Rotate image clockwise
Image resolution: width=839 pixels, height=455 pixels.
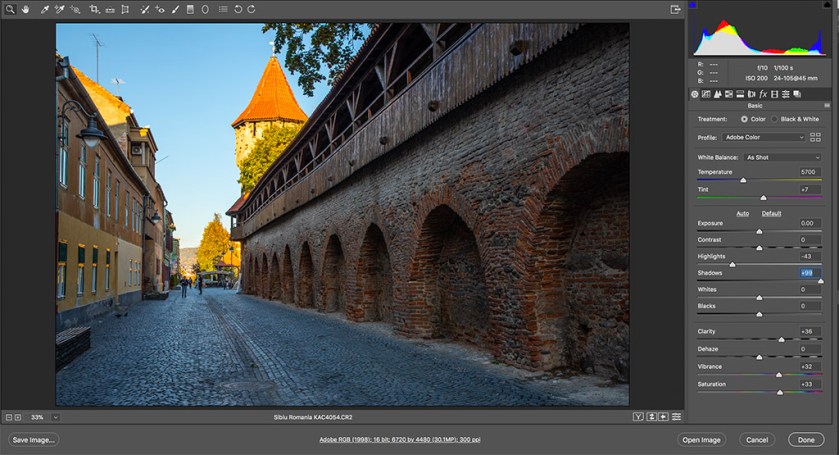pos(251,9)
